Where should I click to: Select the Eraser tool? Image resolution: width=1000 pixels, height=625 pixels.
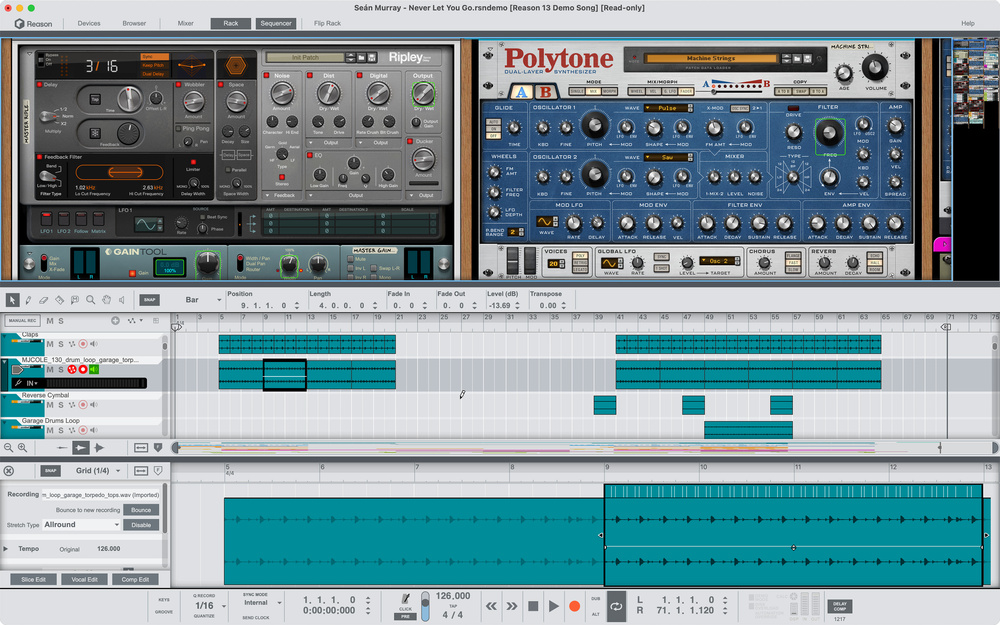coord(43,299)
